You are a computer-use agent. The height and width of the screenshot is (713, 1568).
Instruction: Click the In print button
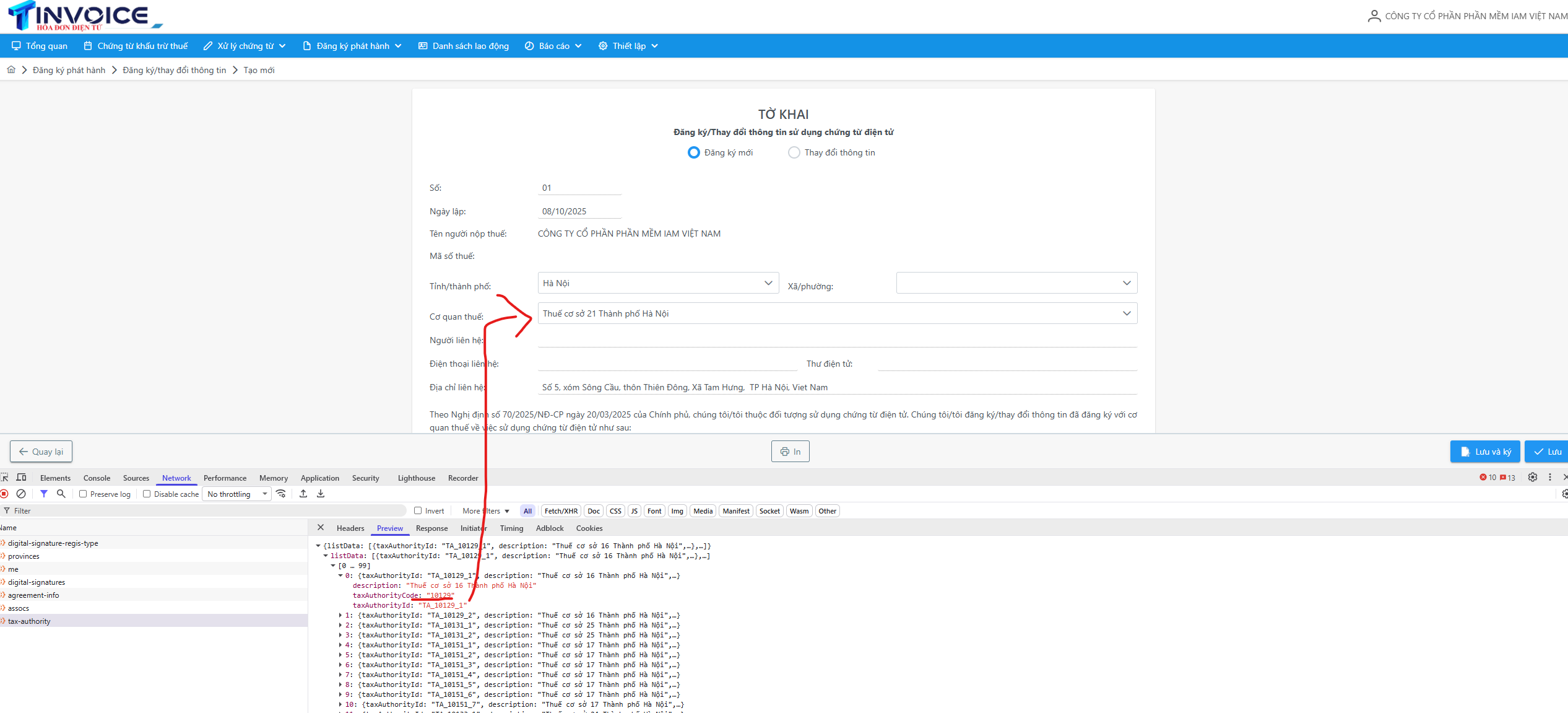click(x=790, y=452)
